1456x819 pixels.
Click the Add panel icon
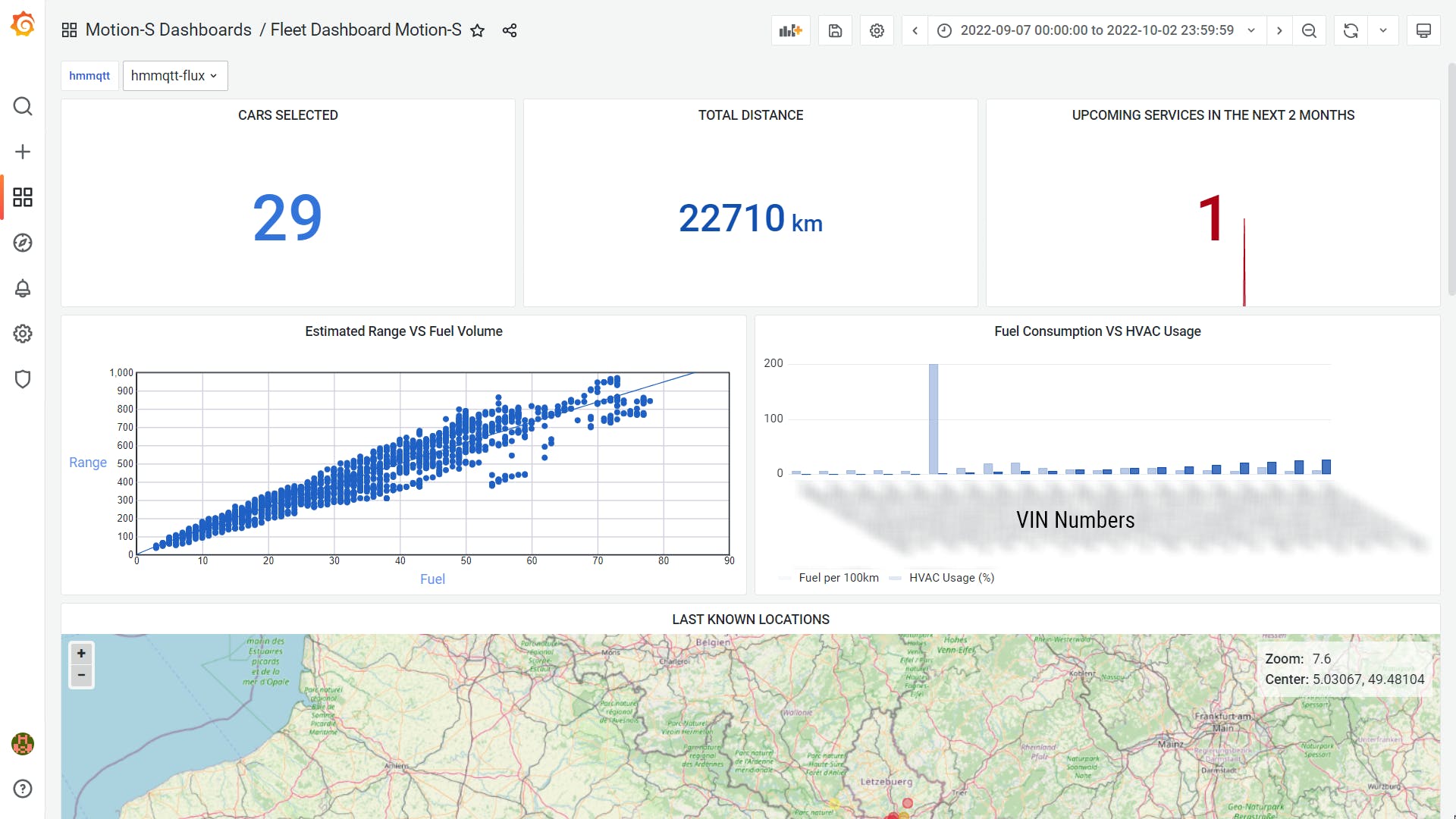click(790, 30)
